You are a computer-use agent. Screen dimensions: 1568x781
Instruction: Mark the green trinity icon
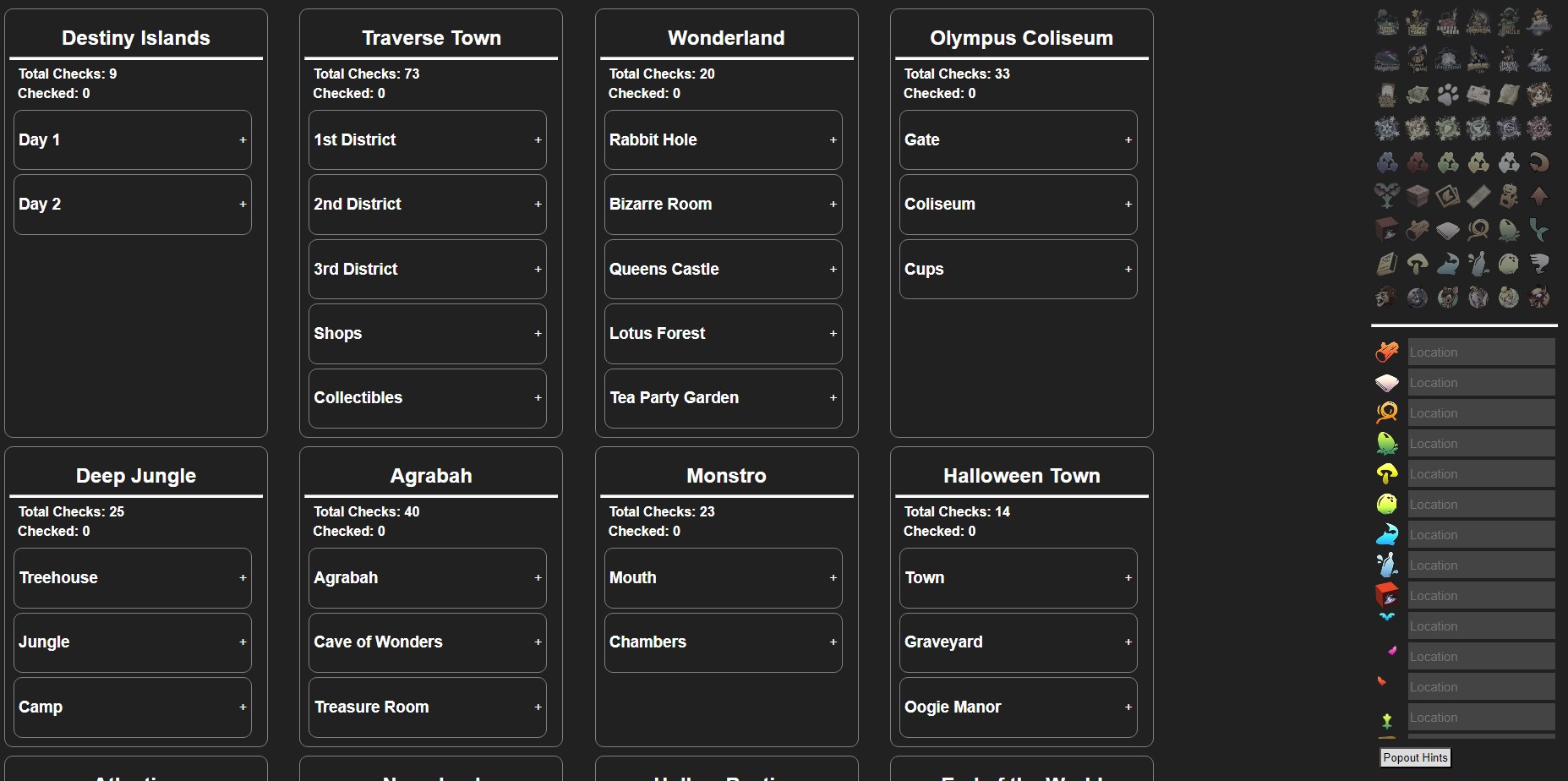point(1448,162)
